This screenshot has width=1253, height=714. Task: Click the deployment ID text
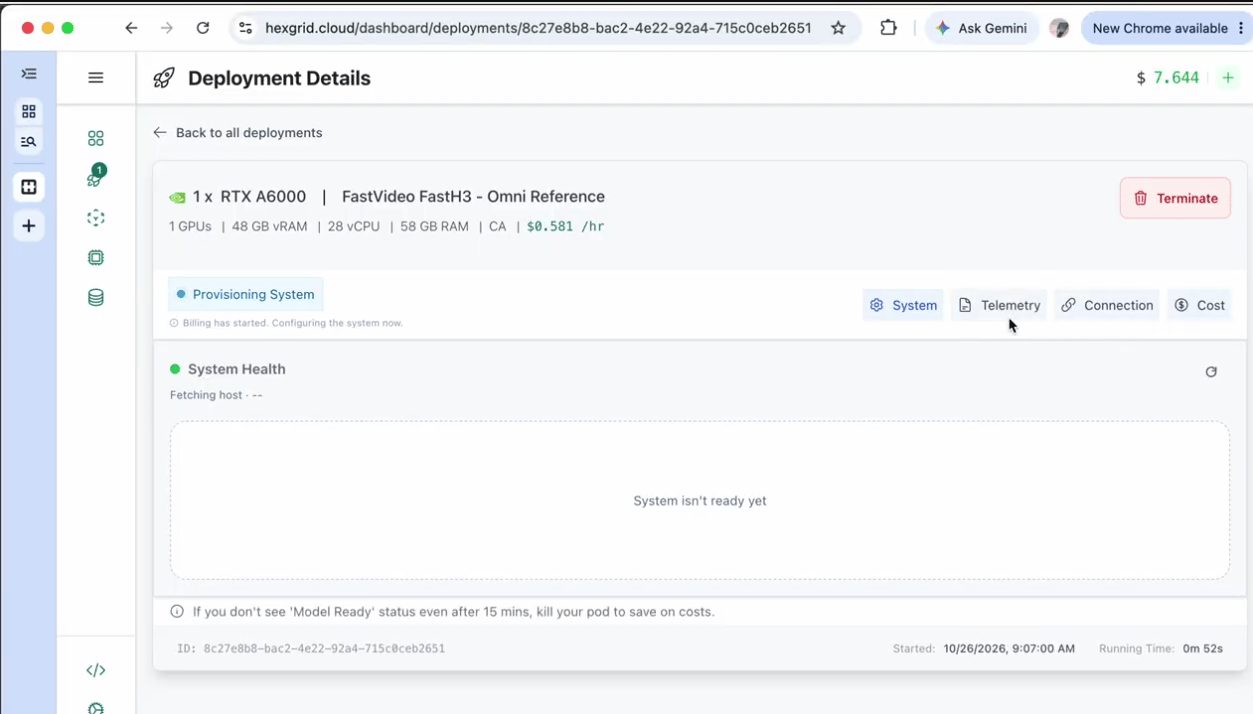311,648
